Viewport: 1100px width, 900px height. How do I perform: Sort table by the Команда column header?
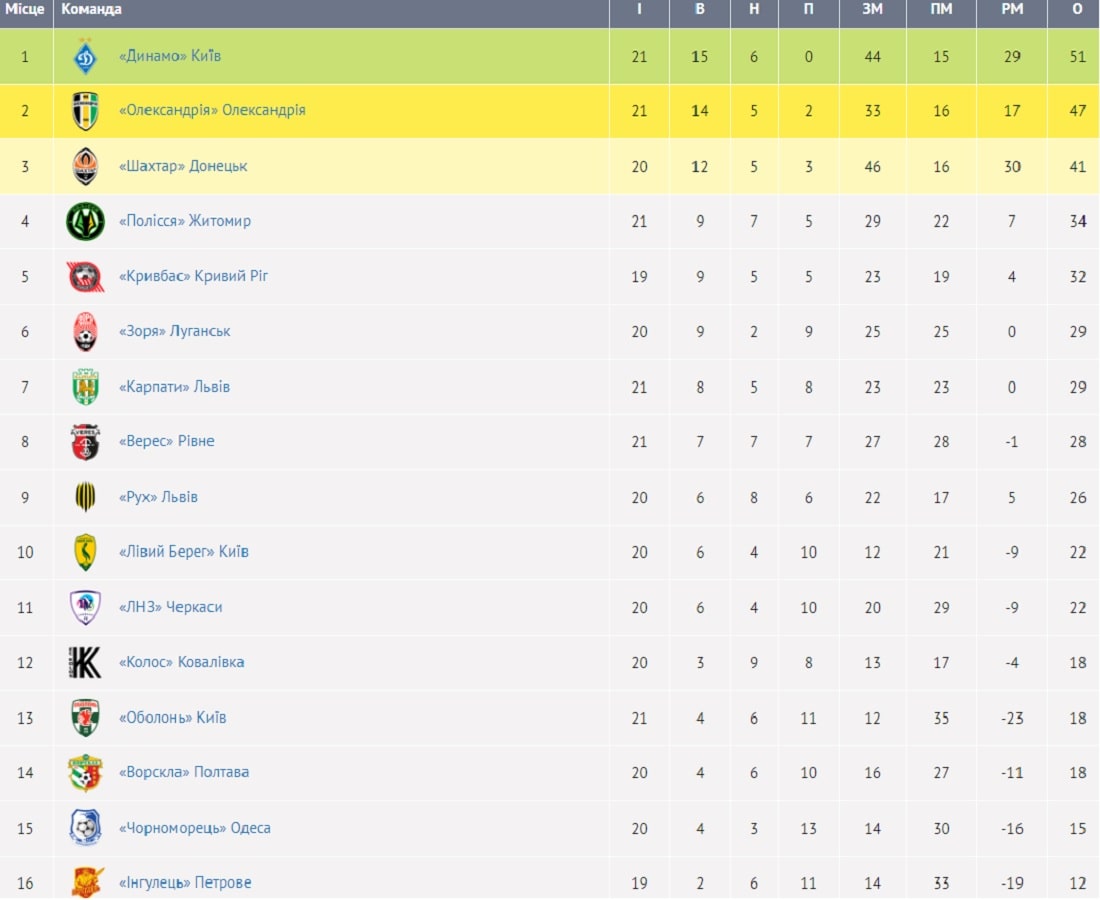[91, 9]
